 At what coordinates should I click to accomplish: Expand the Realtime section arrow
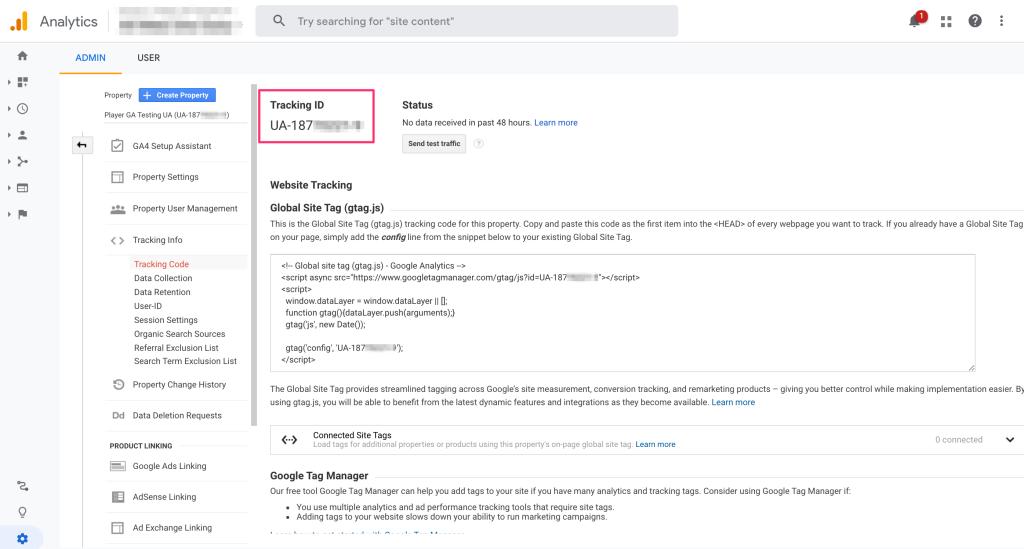tap(9, 109)
